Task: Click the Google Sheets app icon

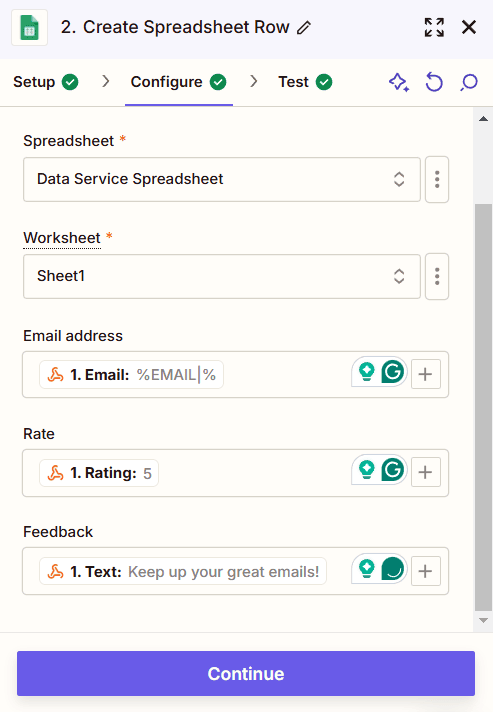Action: [x=30, y=28]
